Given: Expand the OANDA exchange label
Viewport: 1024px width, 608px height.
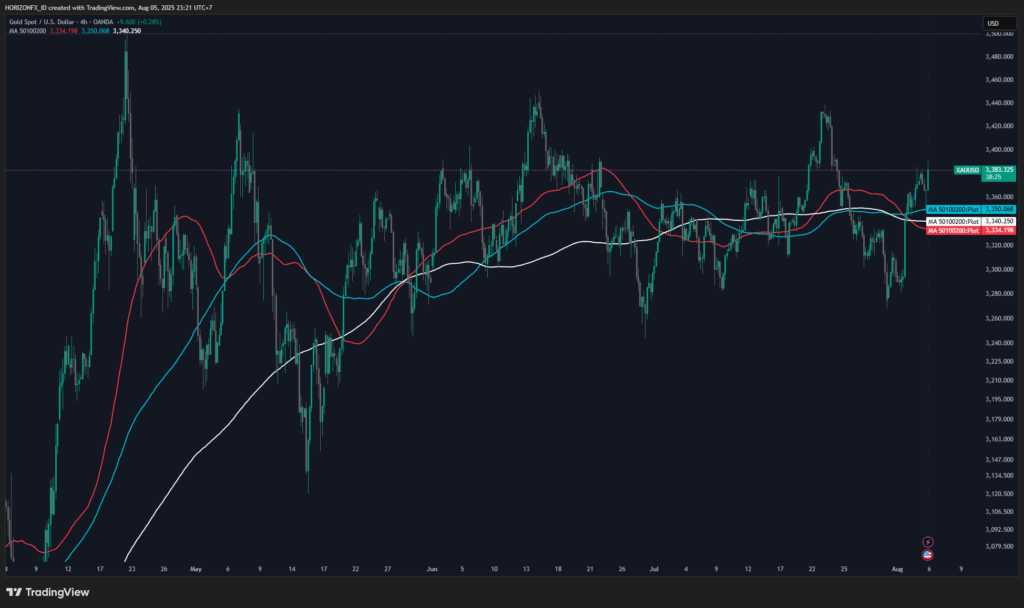Looking at the screenshot, I should click(x=103, y=22).
